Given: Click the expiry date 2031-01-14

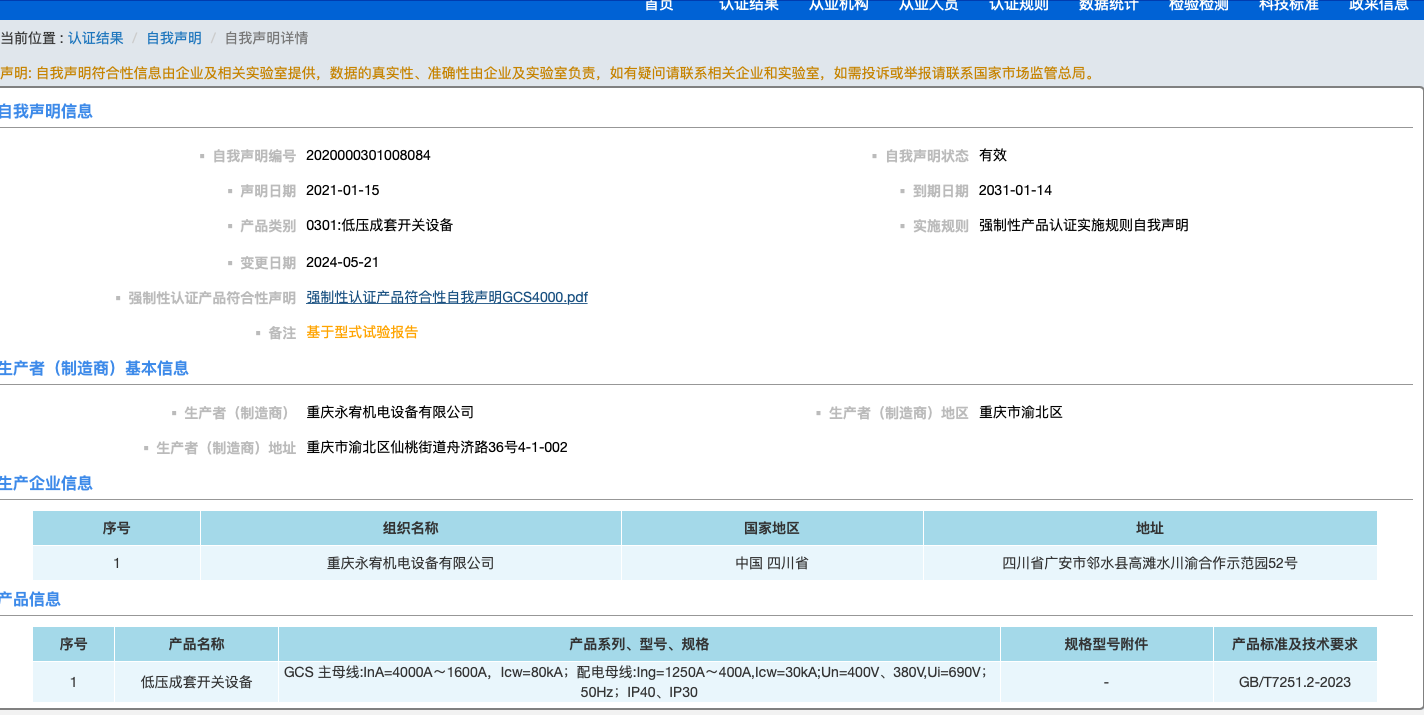Looking at the screenshot, I should click(1016, 190).
